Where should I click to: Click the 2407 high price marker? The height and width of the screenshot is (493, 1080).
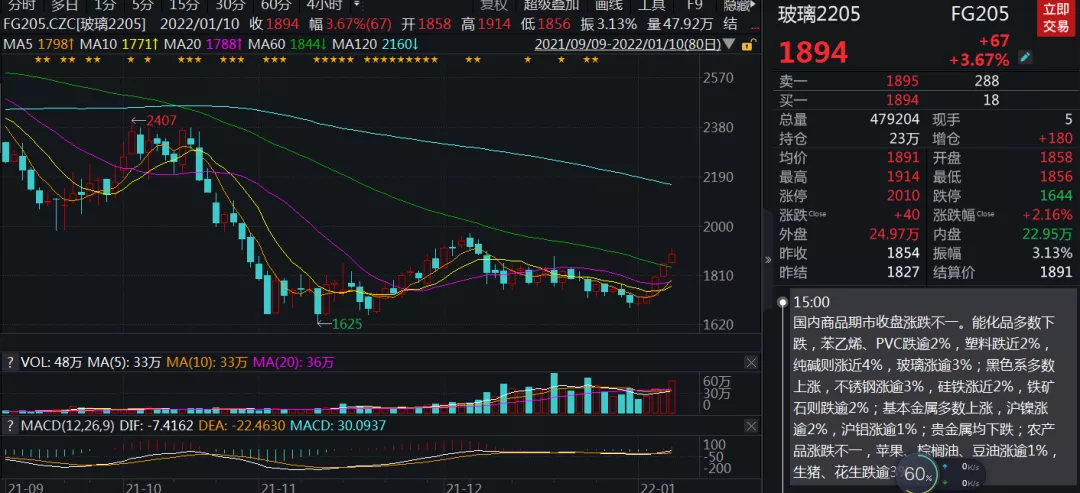(160, 121)
